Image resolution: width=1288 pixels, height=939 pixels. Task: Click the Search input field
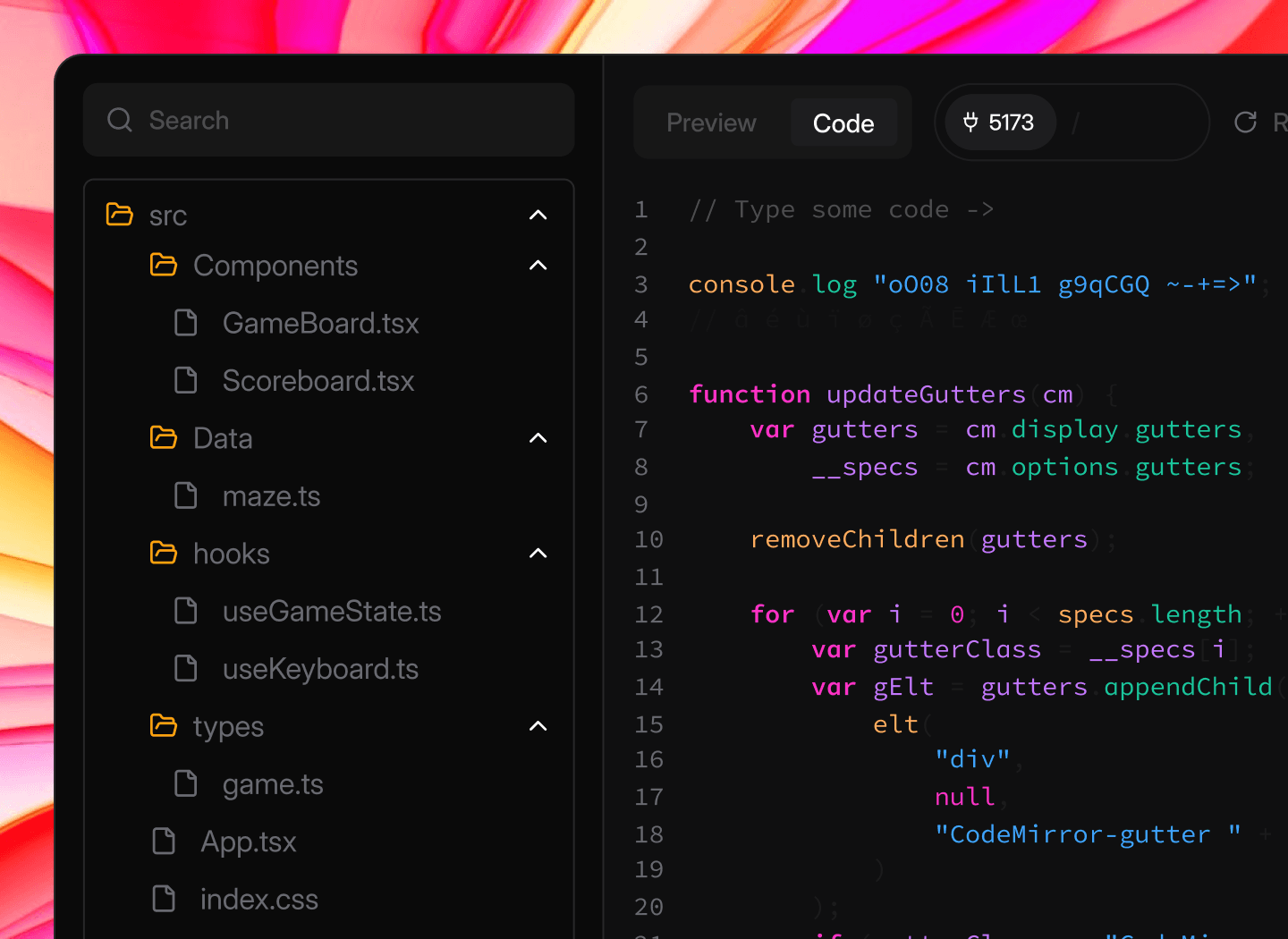tap(329, 120)
